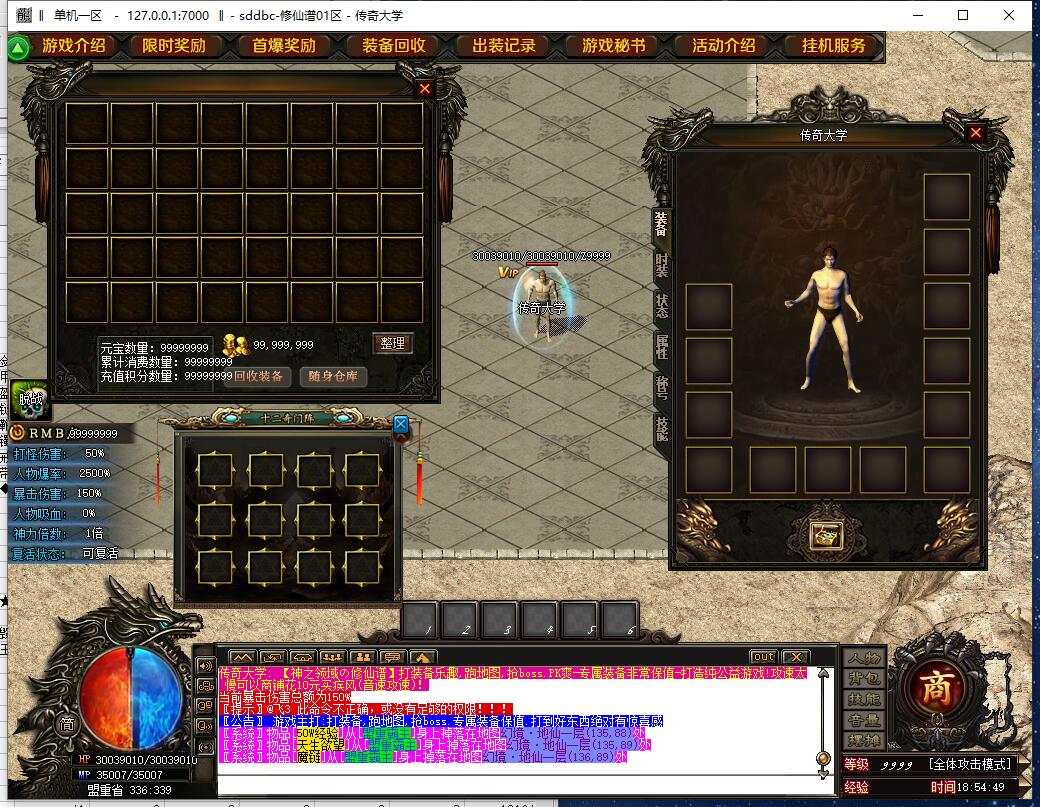Click the third chat toolbar icon
Screen dimensions: 1040x807
(302, 657)
